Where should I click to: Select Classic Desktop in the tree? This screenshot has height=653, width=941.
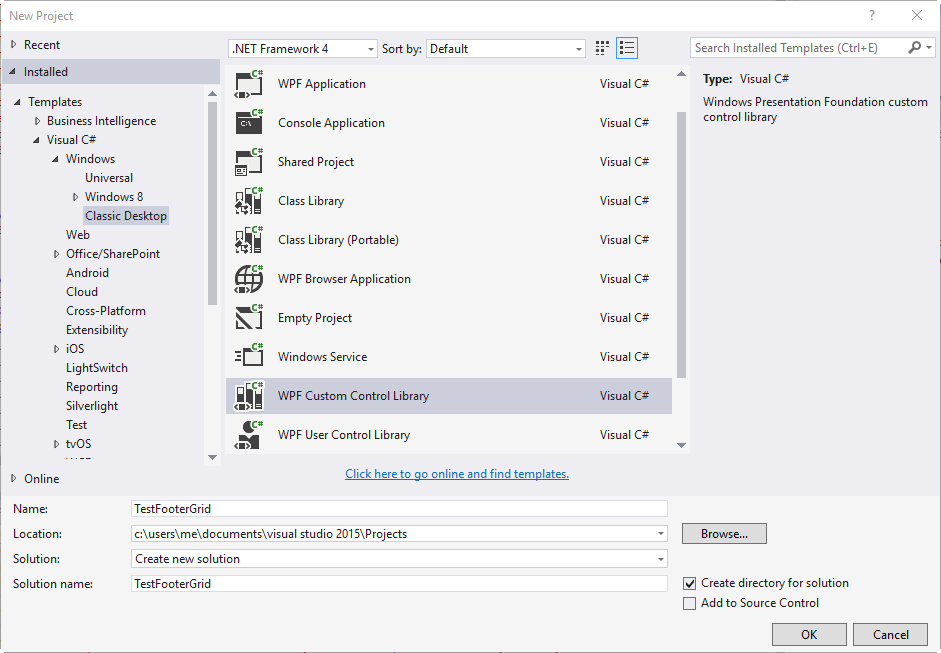click(125, 215)
